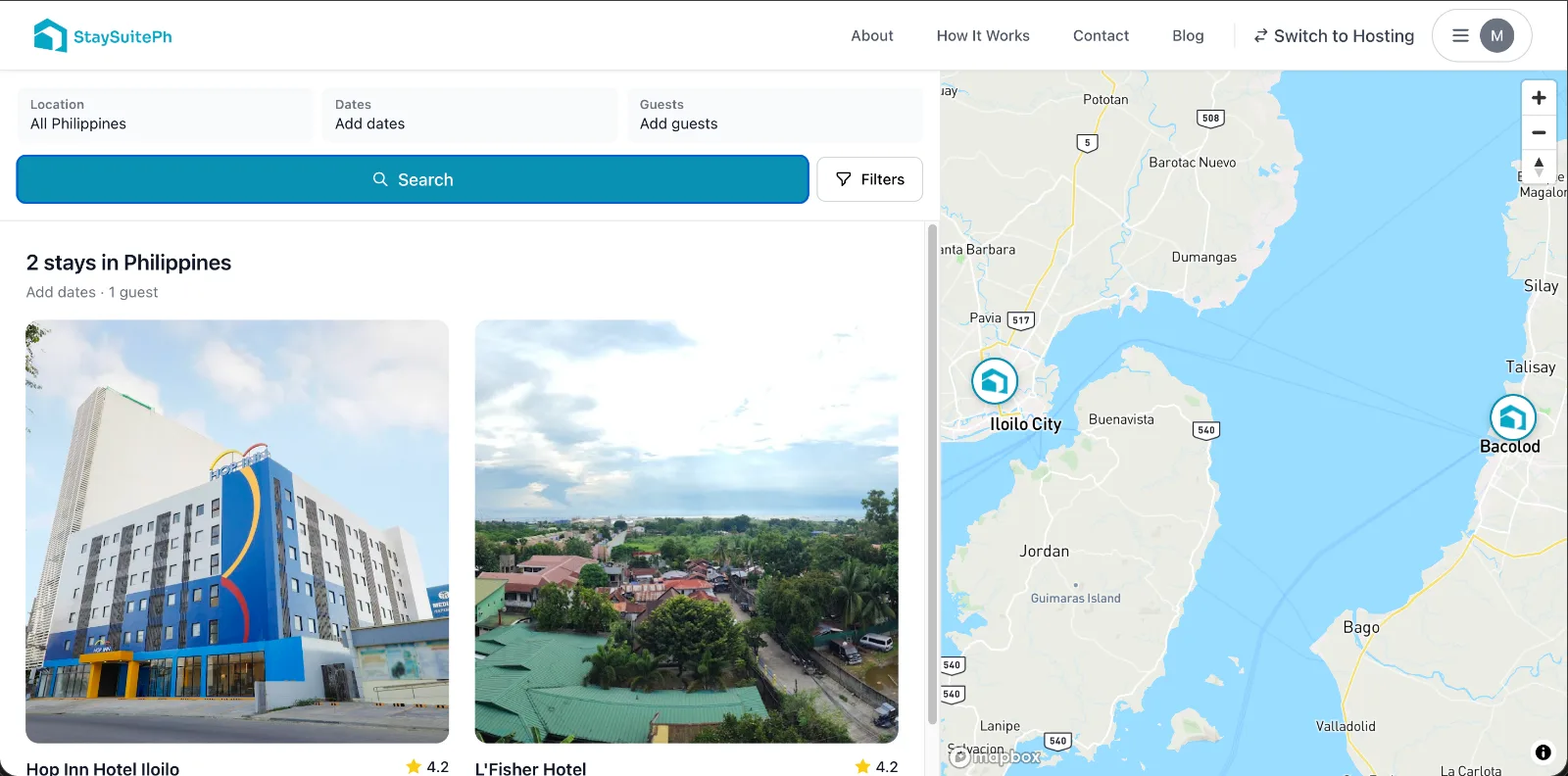Viewport: 1568px width, 776px height.
Task: Click the StaySuitePh logo
Action: (103, 36)
